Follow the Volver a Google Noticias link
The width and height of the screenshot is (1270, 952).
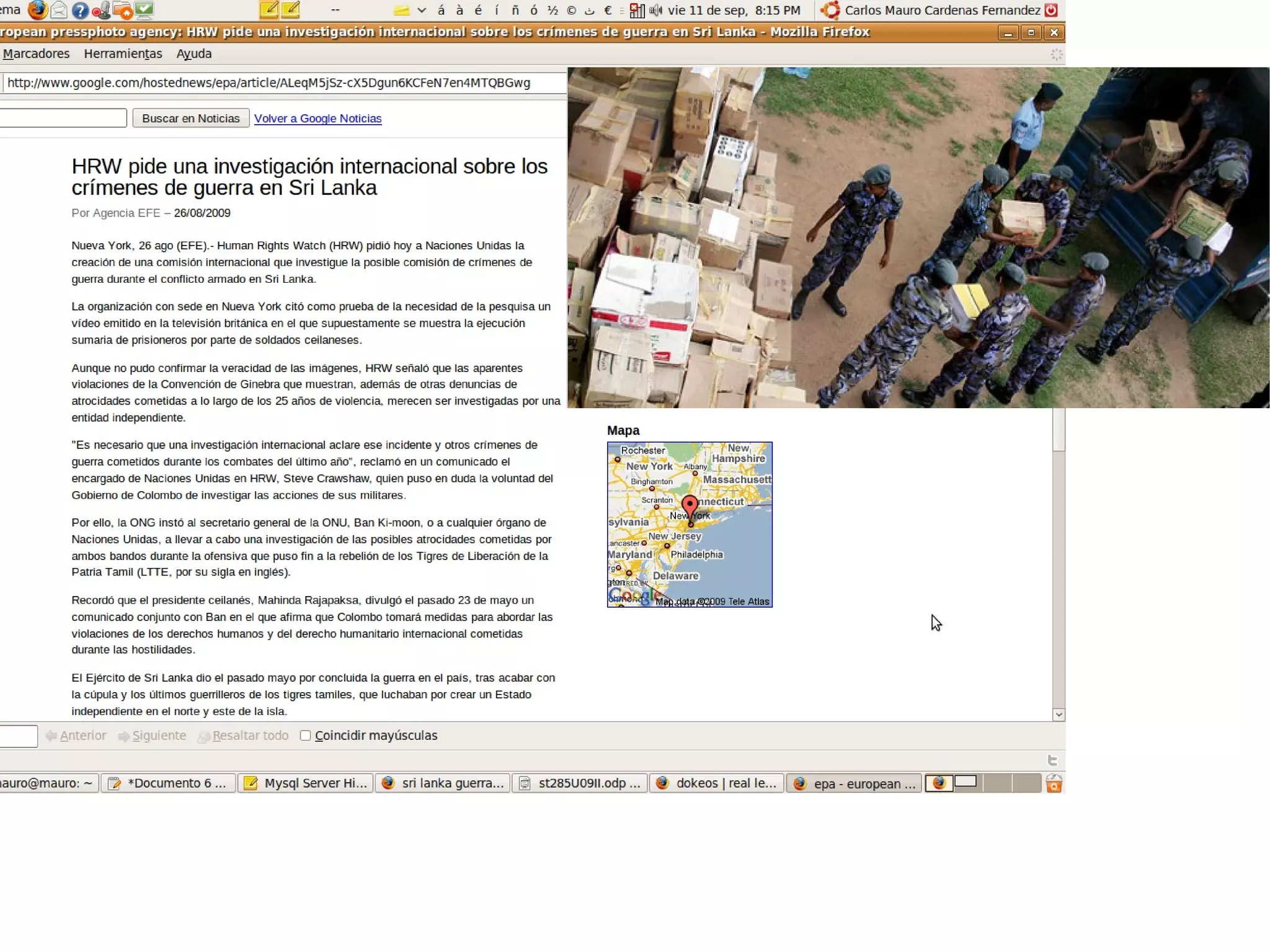pos(317,118)
